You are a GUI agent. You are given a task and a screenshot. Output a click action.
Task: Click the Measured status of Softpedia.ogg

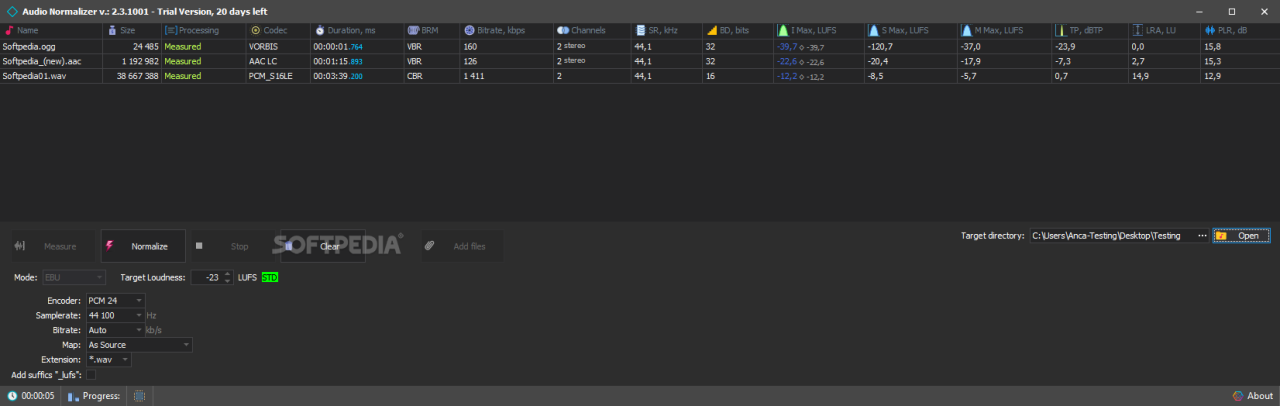click(x=204, y=47)
